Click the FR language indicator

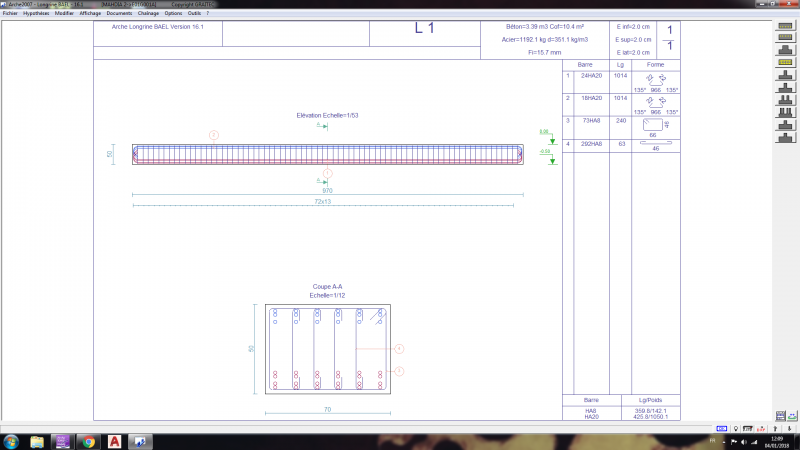coord(712,440)
